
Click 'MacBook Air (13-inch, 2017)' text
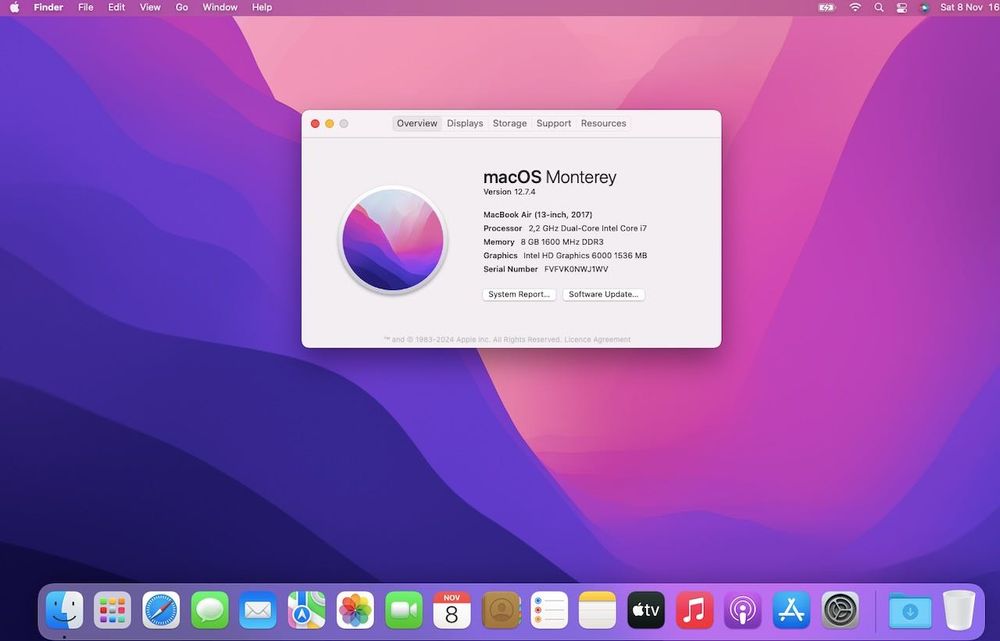tap(538, 214)
